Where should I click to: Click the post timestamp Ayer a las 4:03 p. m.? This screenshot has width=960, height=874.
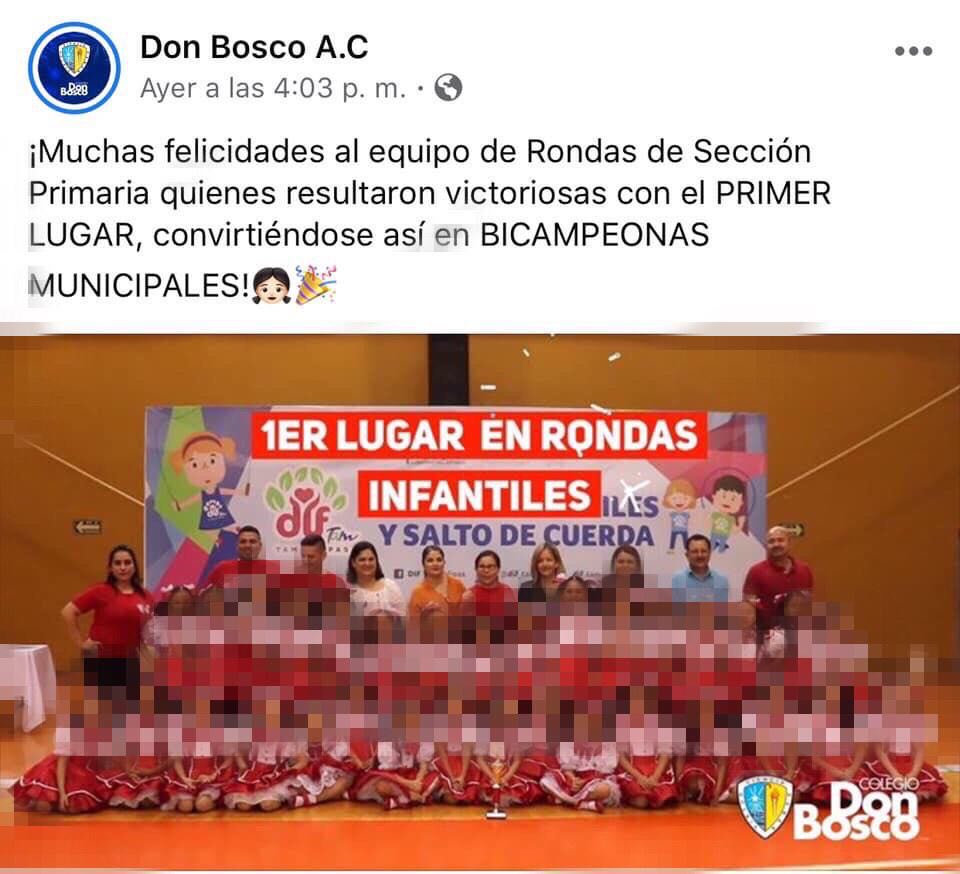(273, 89)
